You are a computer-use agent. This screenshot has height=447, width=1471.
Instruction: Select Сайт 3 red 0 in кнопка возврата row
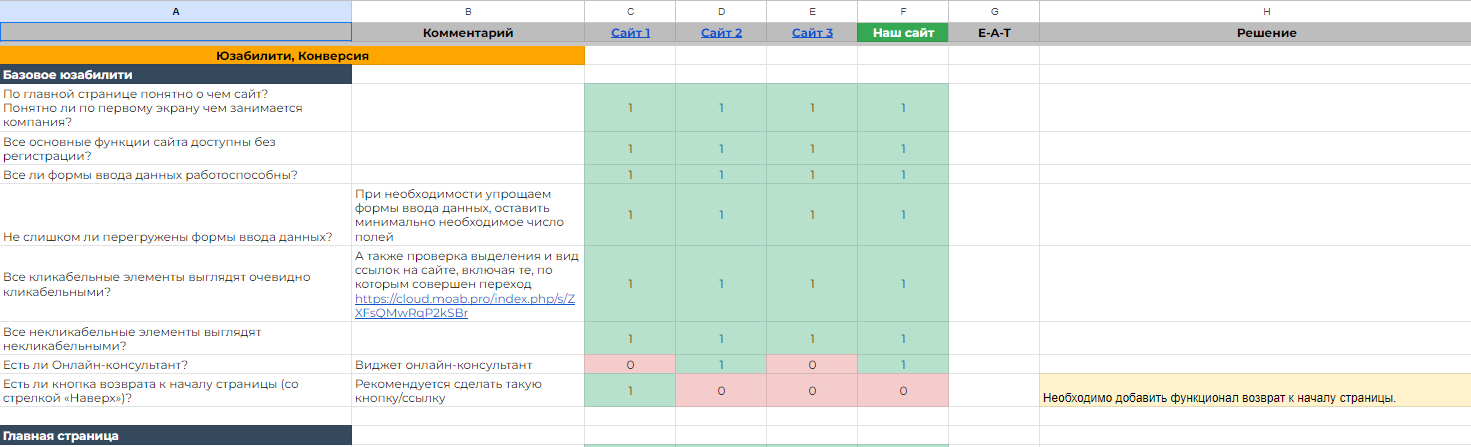812,391
